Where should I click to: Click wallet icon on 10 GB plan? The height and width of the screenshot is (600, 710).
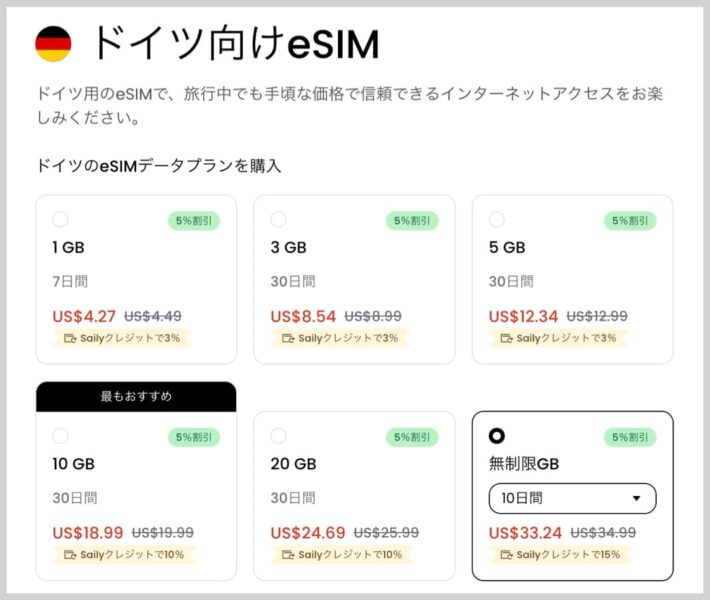[69, 555]
